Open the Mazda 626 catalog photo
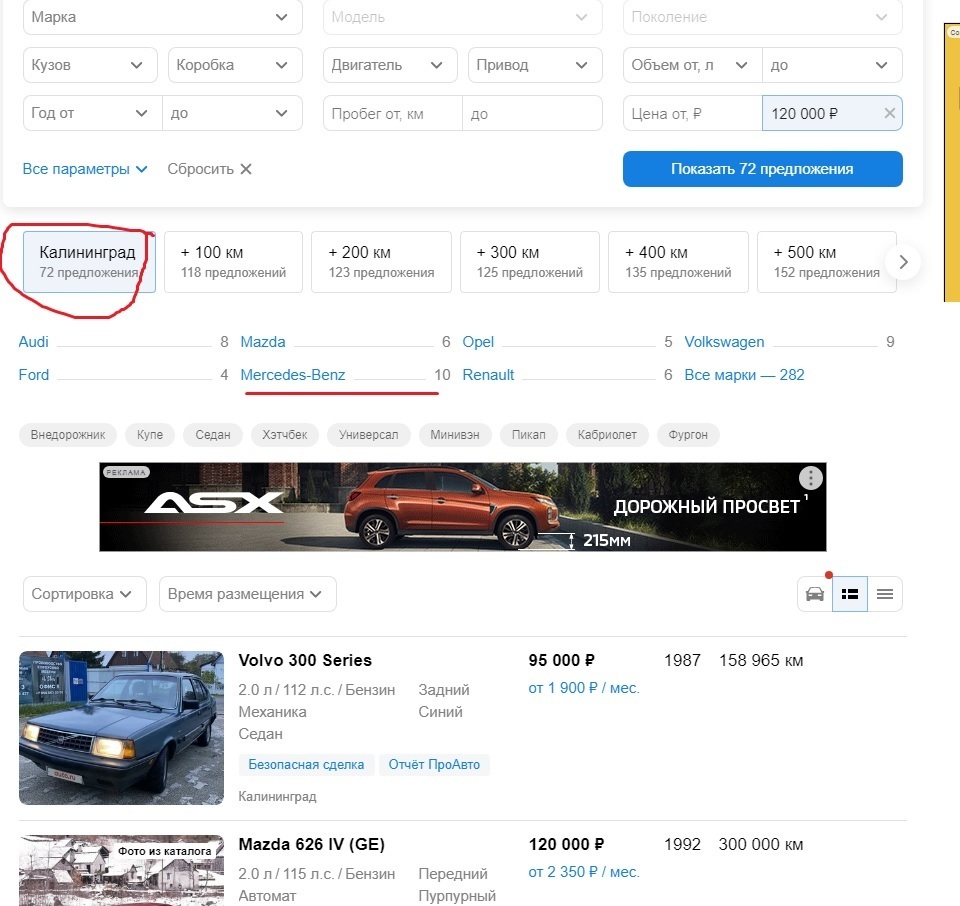The image size is (960, 906). coord(121,870)
